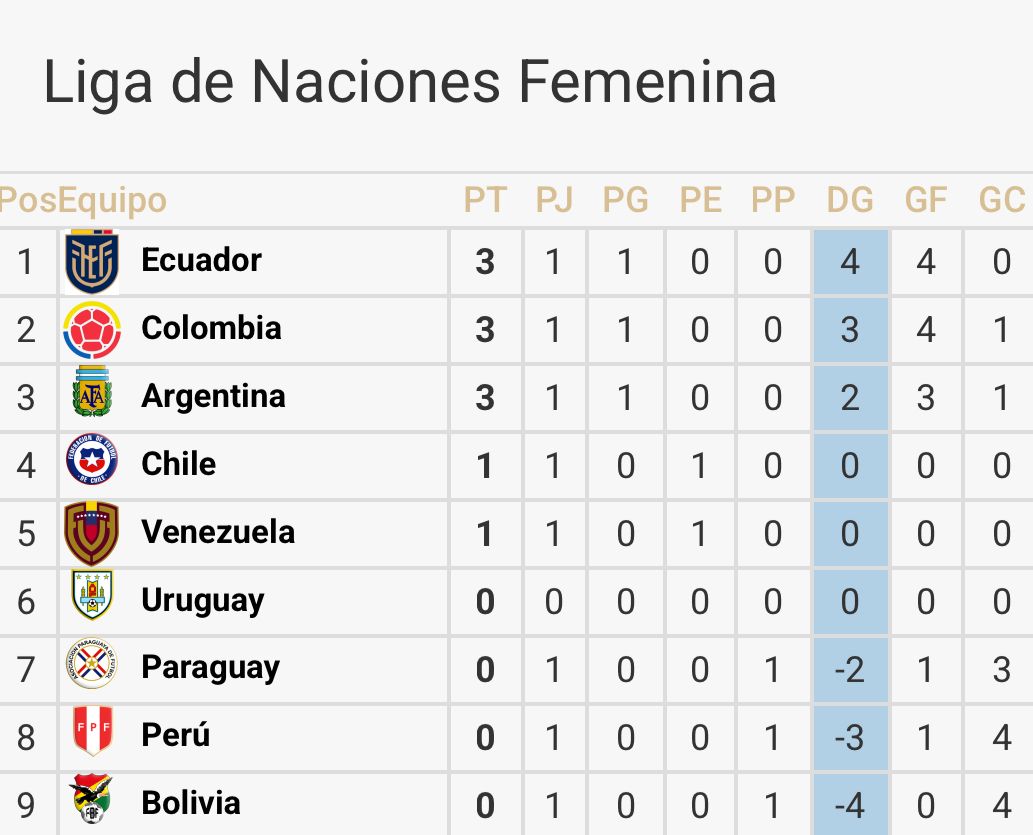
Task: Open the Colombia team name link
Action: pyautogui.click(x=211, y=329)
